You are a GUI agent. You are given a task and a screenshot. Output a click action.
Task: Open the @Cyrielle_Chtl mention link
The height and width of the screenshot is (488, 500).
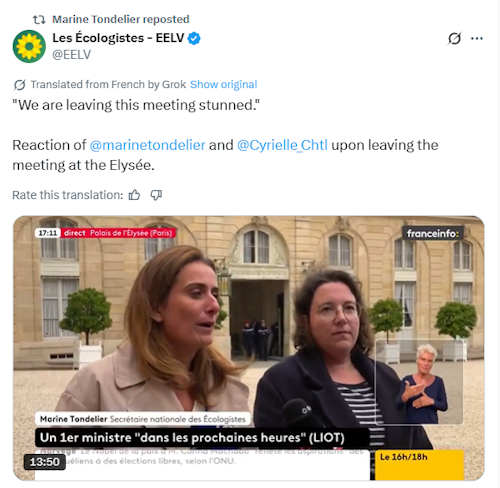coord(282,145)
